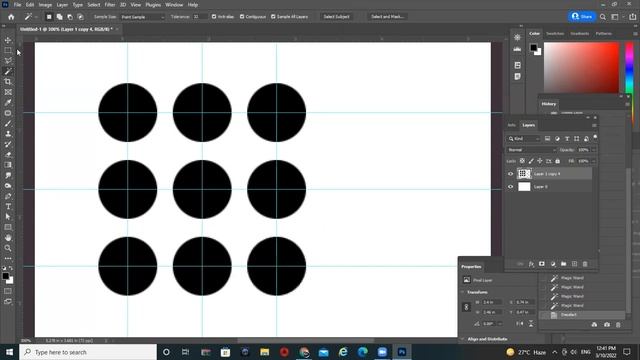The image size is (640, 360).
Task: Select the Pen tool
Action: tap(8, 196)
